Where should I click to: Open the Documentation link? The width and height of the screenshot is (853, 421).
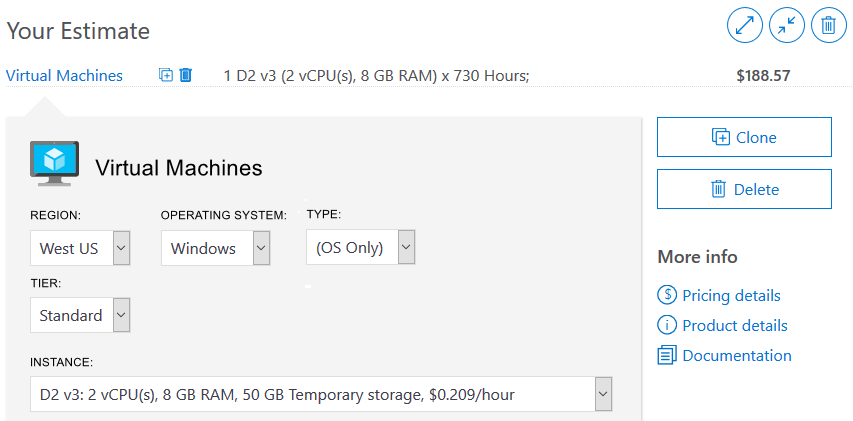click(x=737, y=356)
